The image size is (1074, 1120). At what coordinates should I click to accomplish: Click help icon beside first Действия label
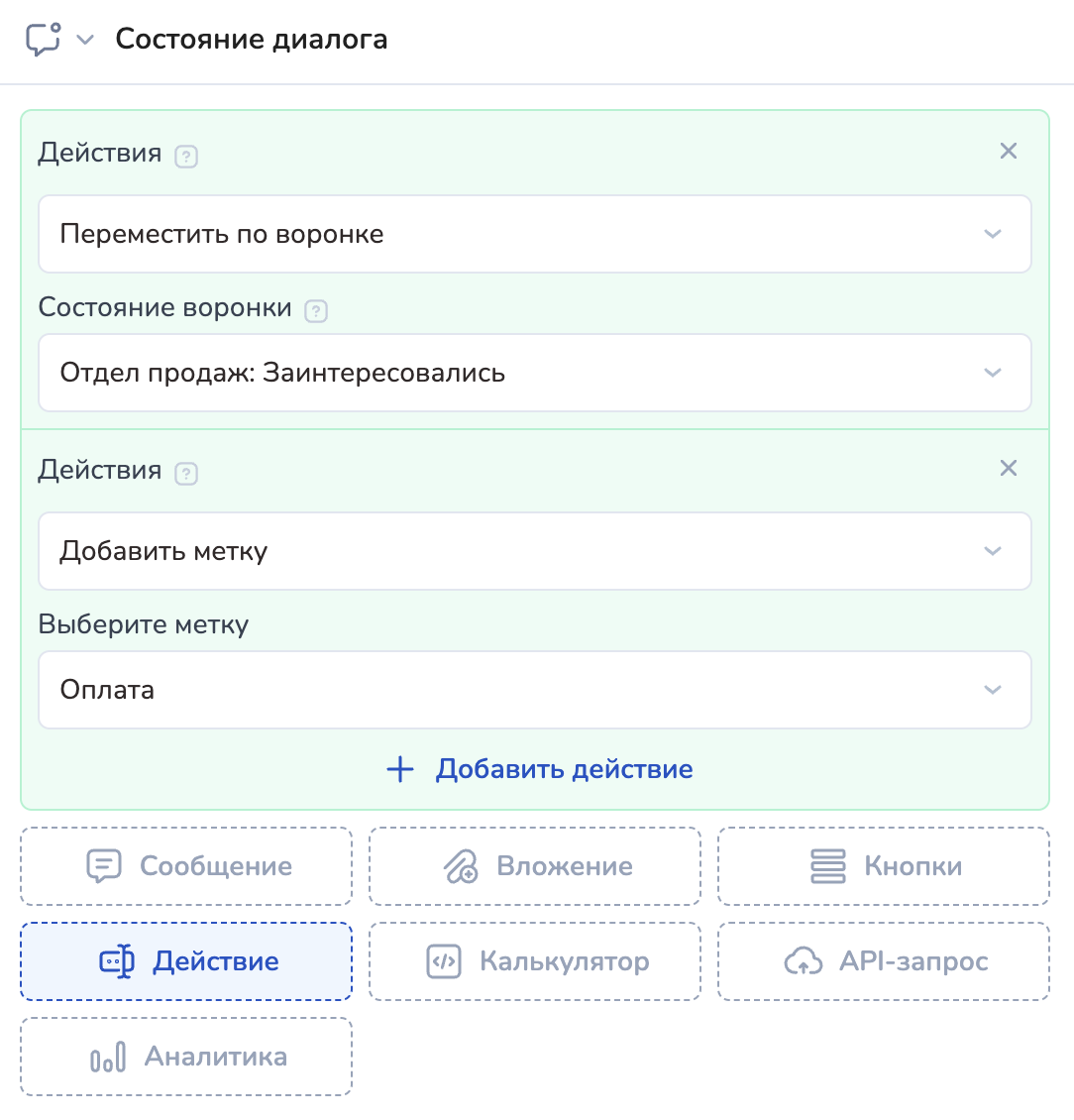pyautogui.click(x=185, y=157)
